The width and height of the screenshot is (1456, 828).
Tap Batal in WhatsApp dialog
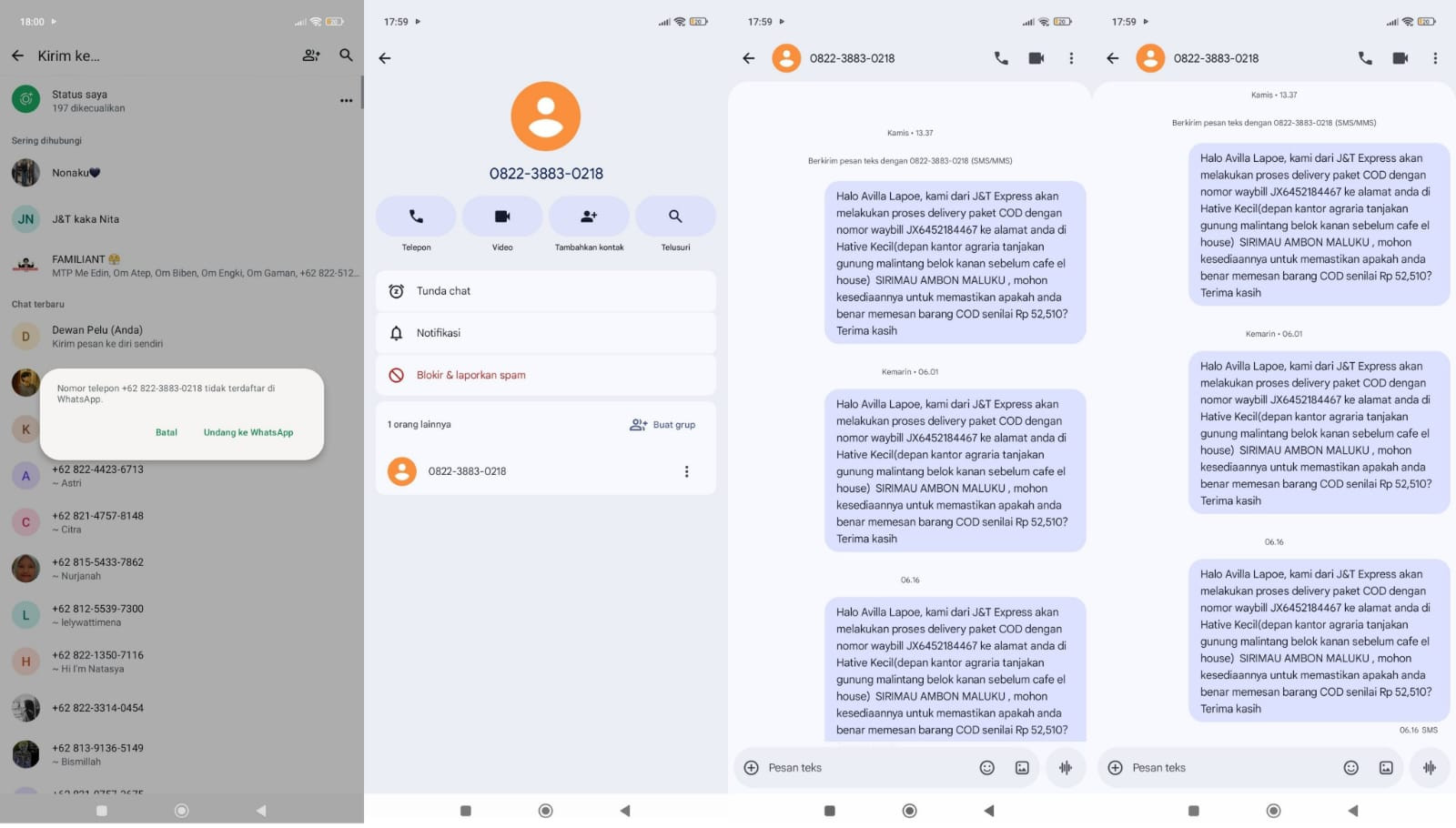coord(167,432)
